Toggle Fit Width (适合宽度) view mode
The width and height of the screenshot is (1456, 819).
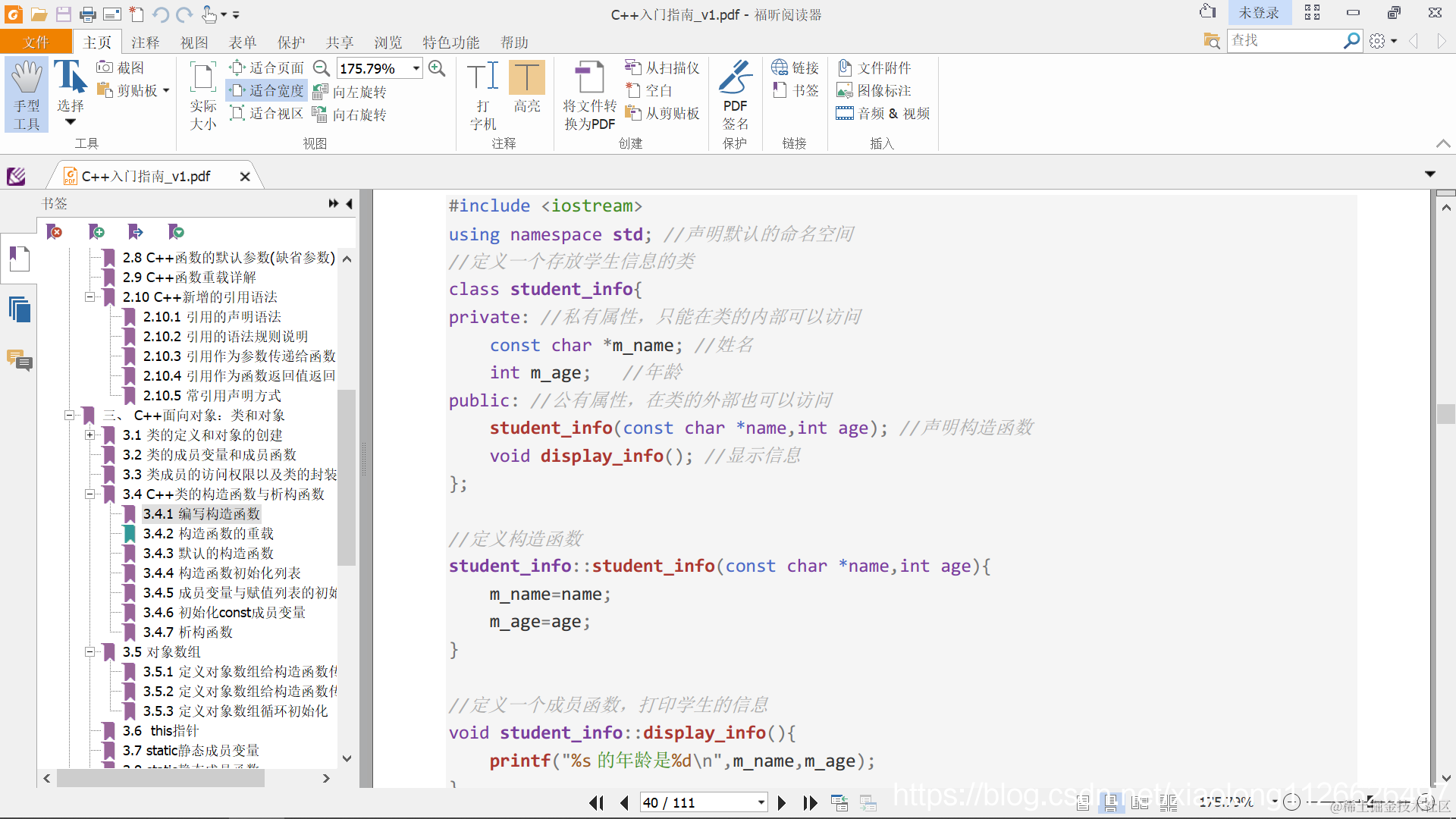coord(268,91)
